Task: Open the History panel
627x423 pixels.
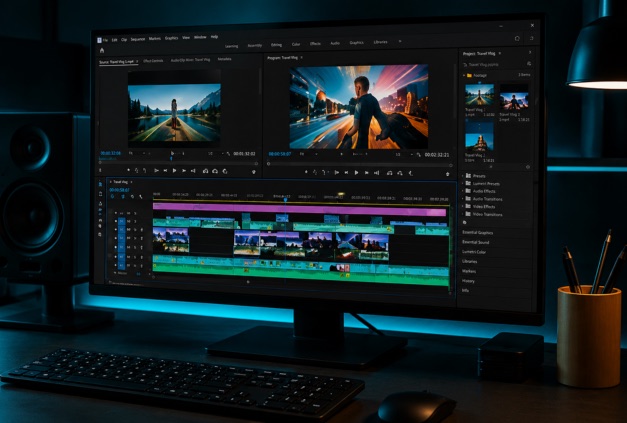Action: (468, 281)
